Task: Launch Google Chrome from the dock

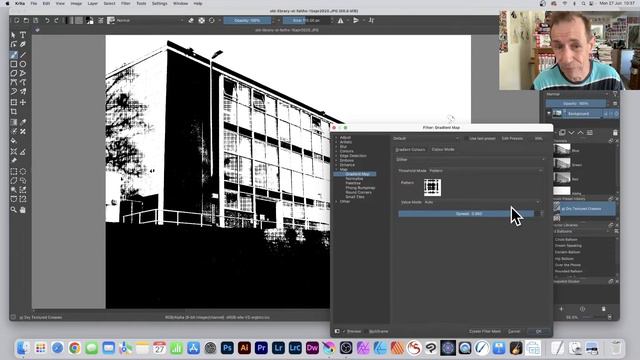Action: 74,348
